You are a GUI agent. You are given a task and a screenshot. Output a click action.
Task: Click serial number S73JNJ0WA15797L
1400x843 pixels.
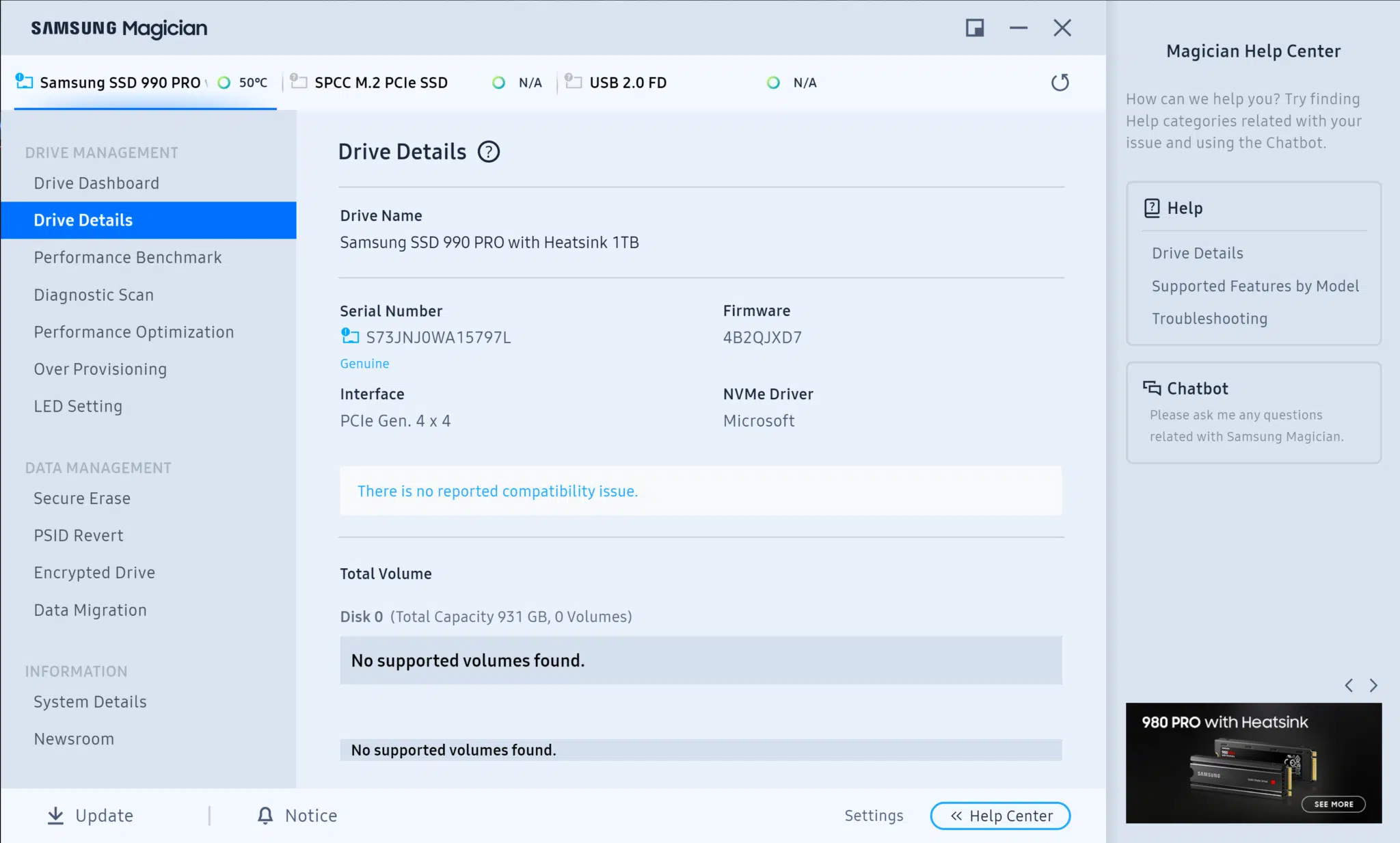pos(438,337)
